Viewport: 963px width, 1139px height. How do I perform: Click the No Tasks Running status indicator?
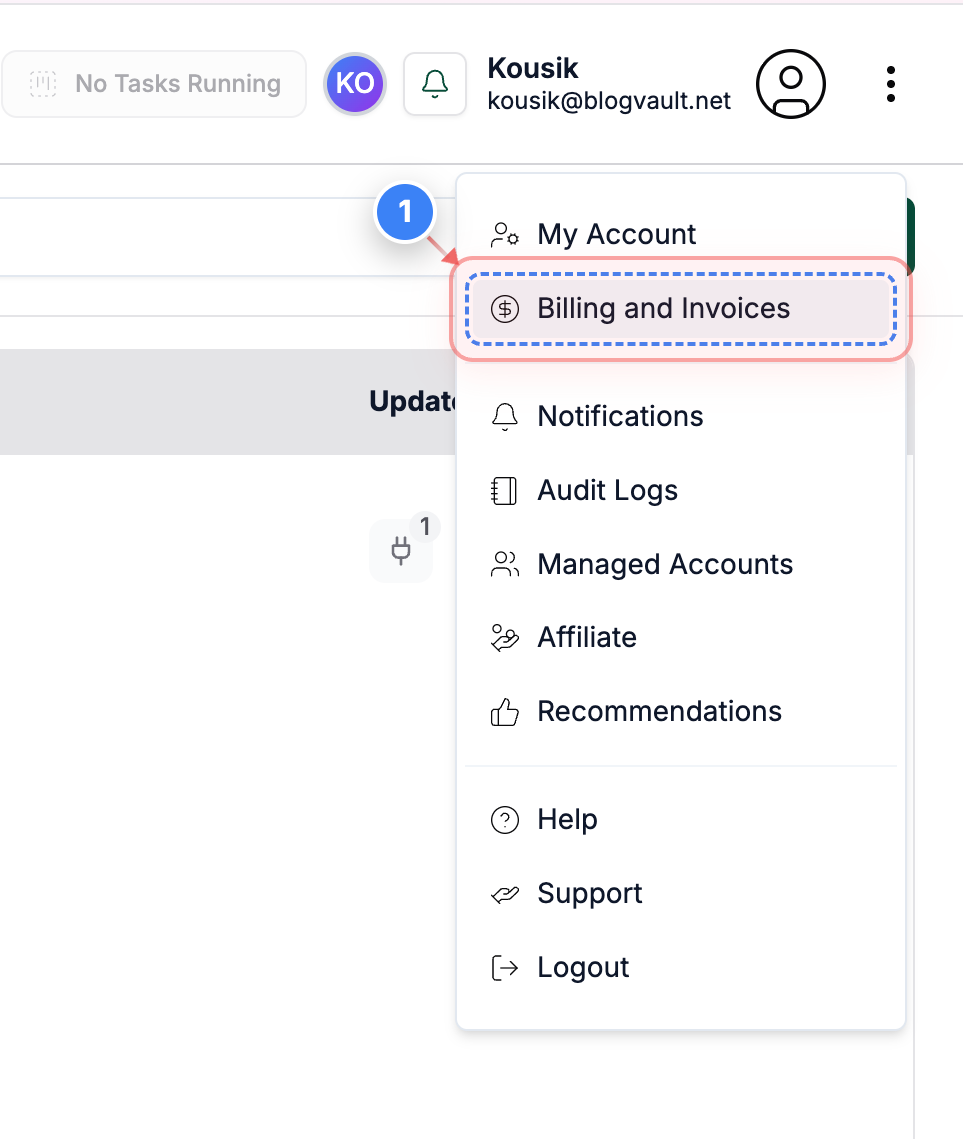[154, 84]
